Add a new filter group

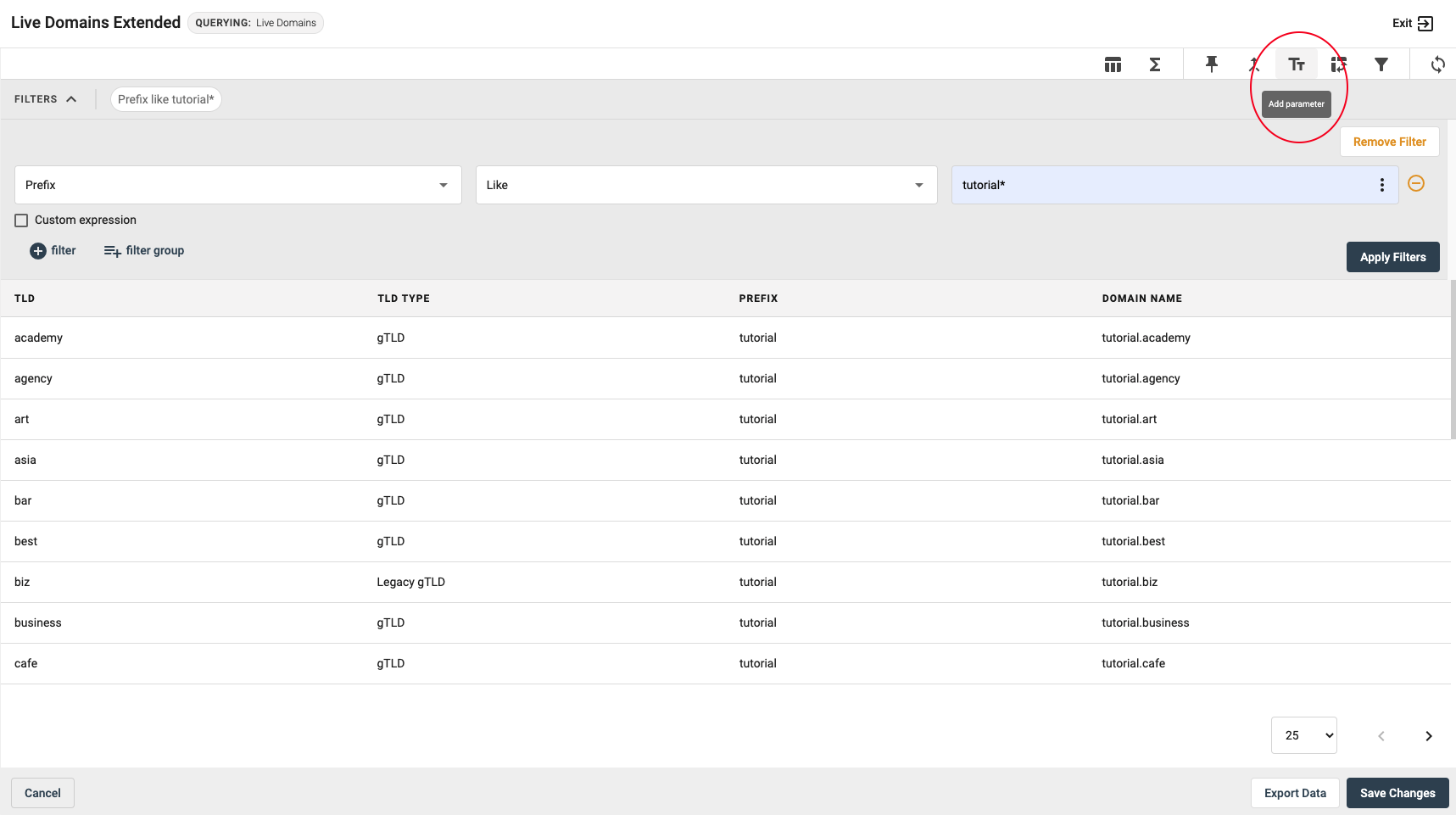tap(144, 251)
